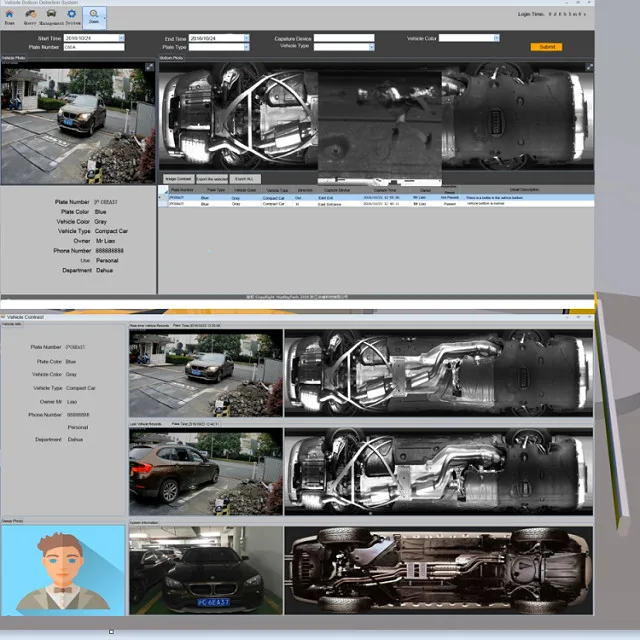Select the Zoom magnifier tool

point(94,17)
